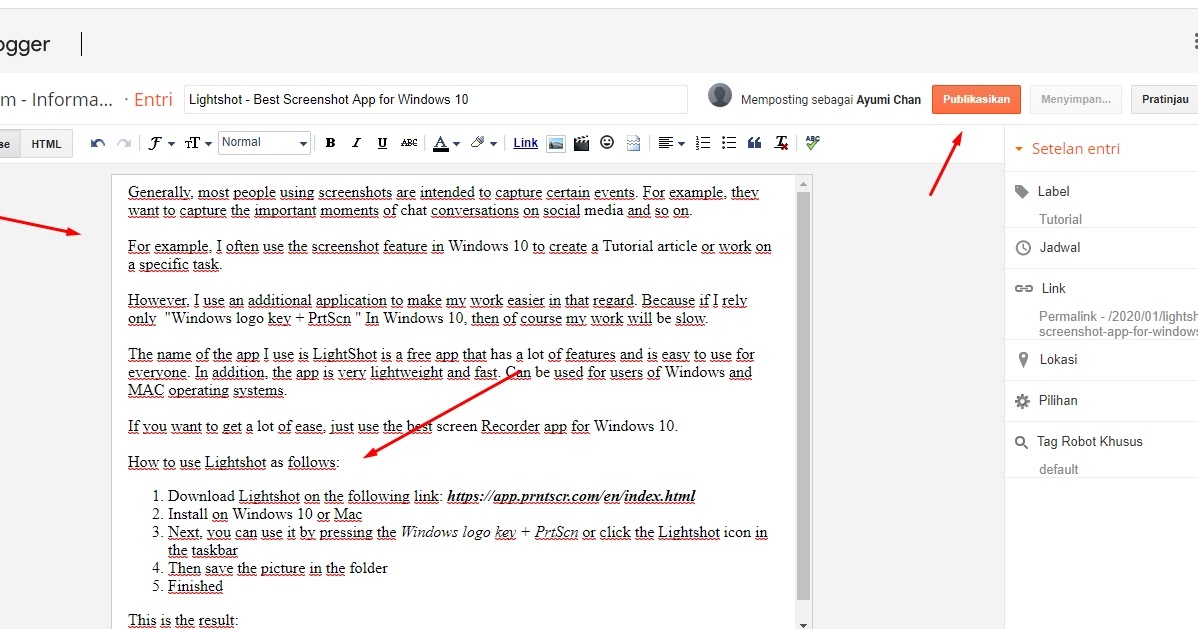Undo the last edit

coord(98,143)
